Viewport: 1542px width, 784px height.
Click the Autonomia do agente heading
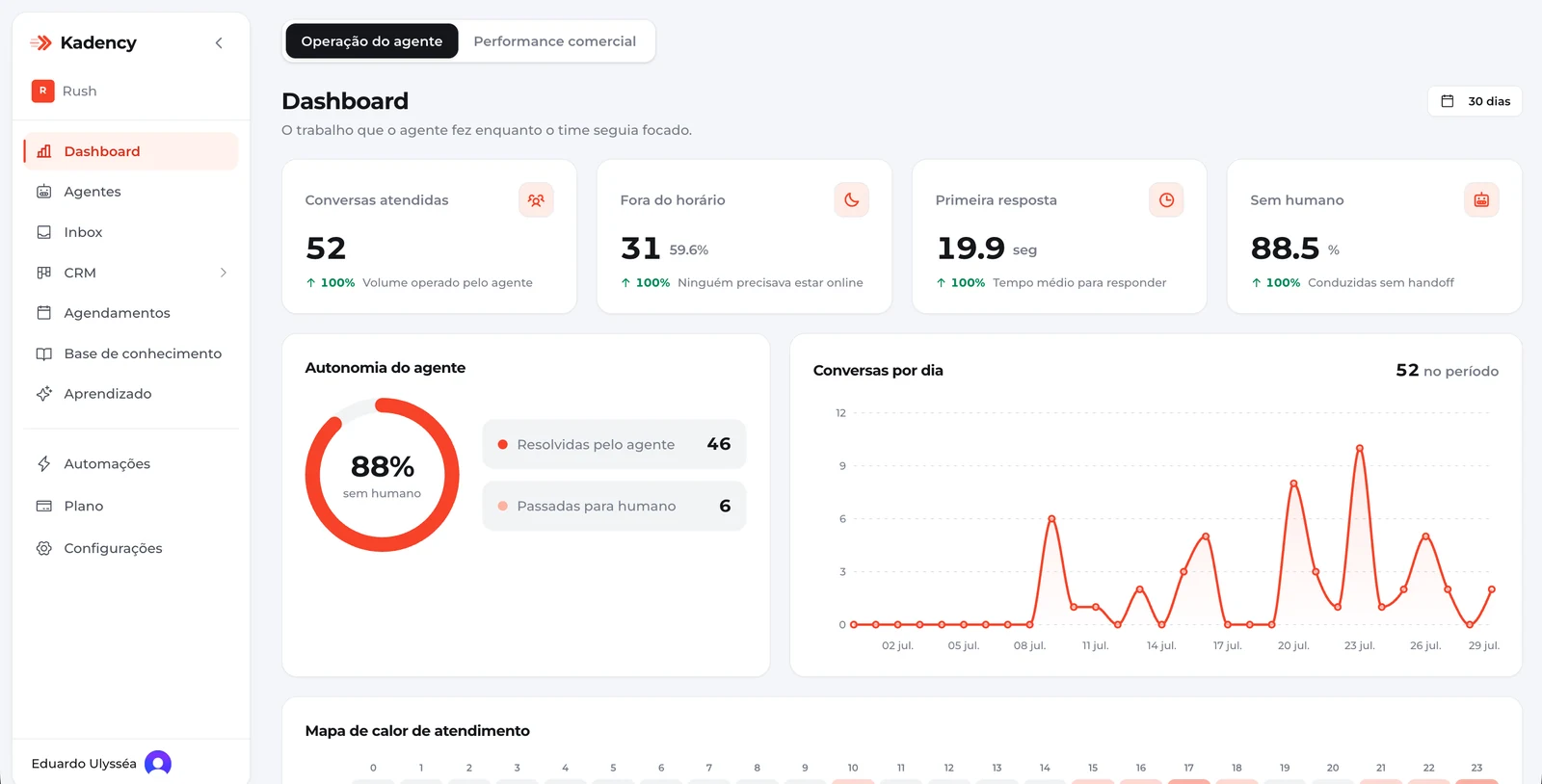pos(385,368)
